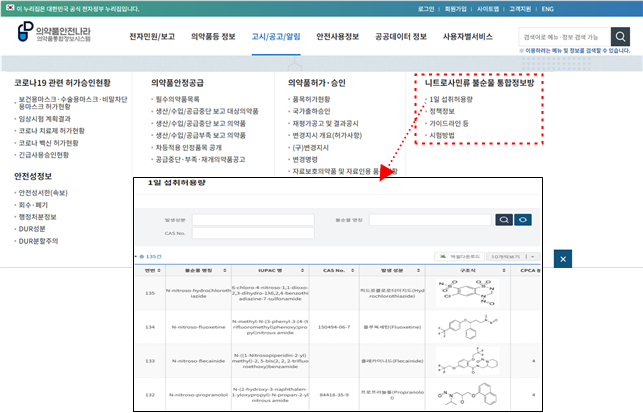
Task: Open the 행정처분정보 link
Action: click(x=37, y=217)
